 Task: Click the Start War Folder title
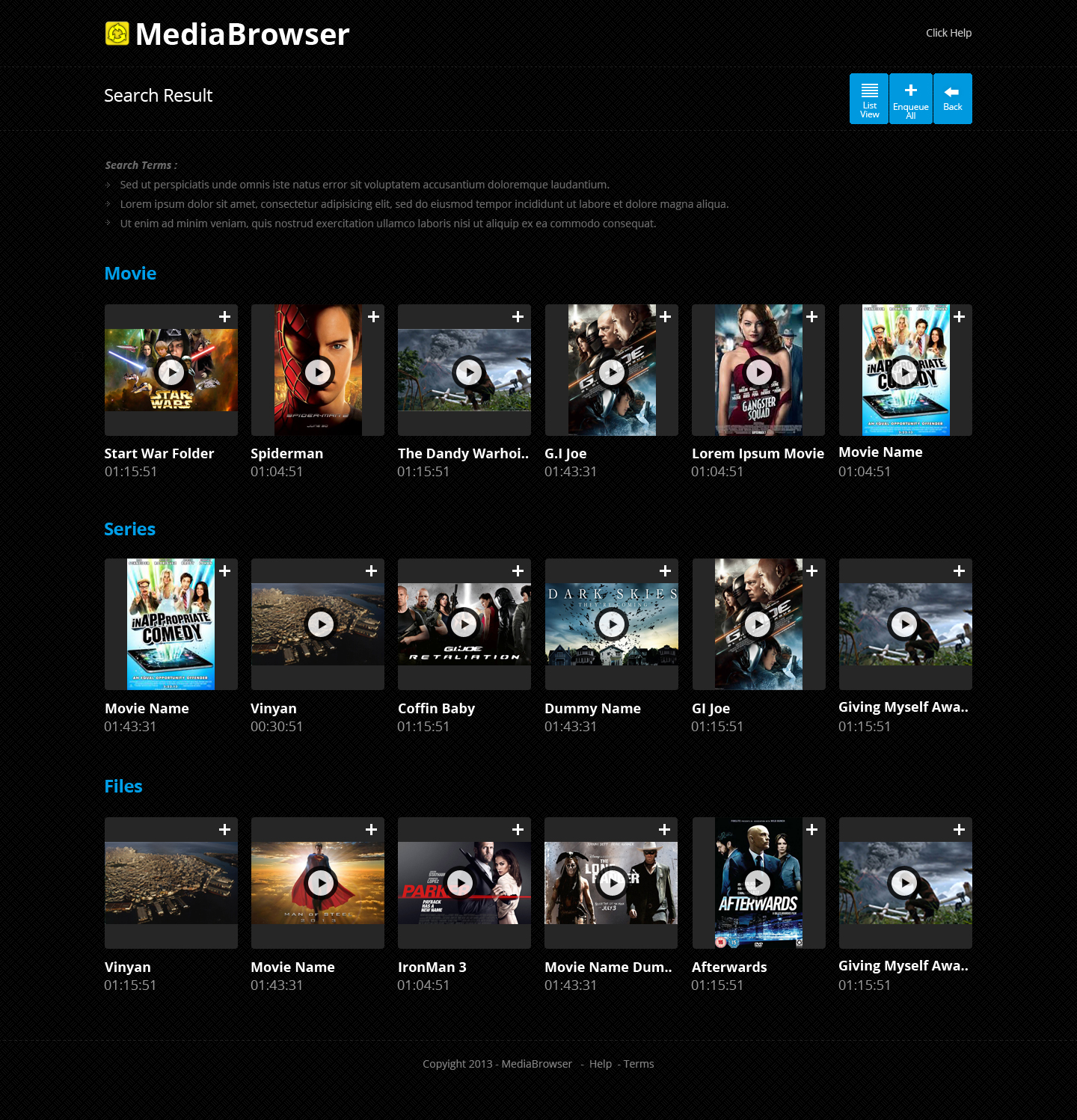click(x=159, y=454)
